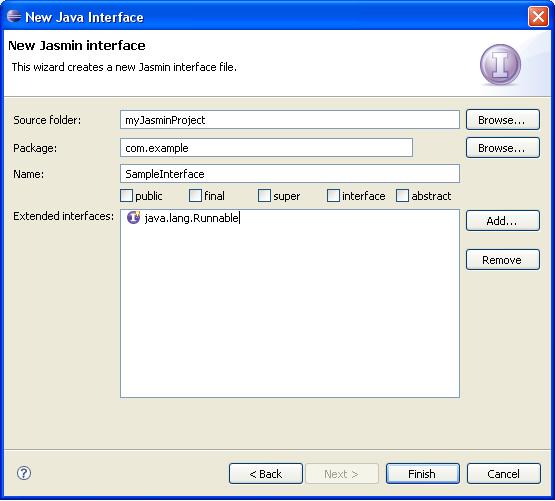Close the New Java Interface dialog
Screen dimensions: 555x501
point(538,16)
